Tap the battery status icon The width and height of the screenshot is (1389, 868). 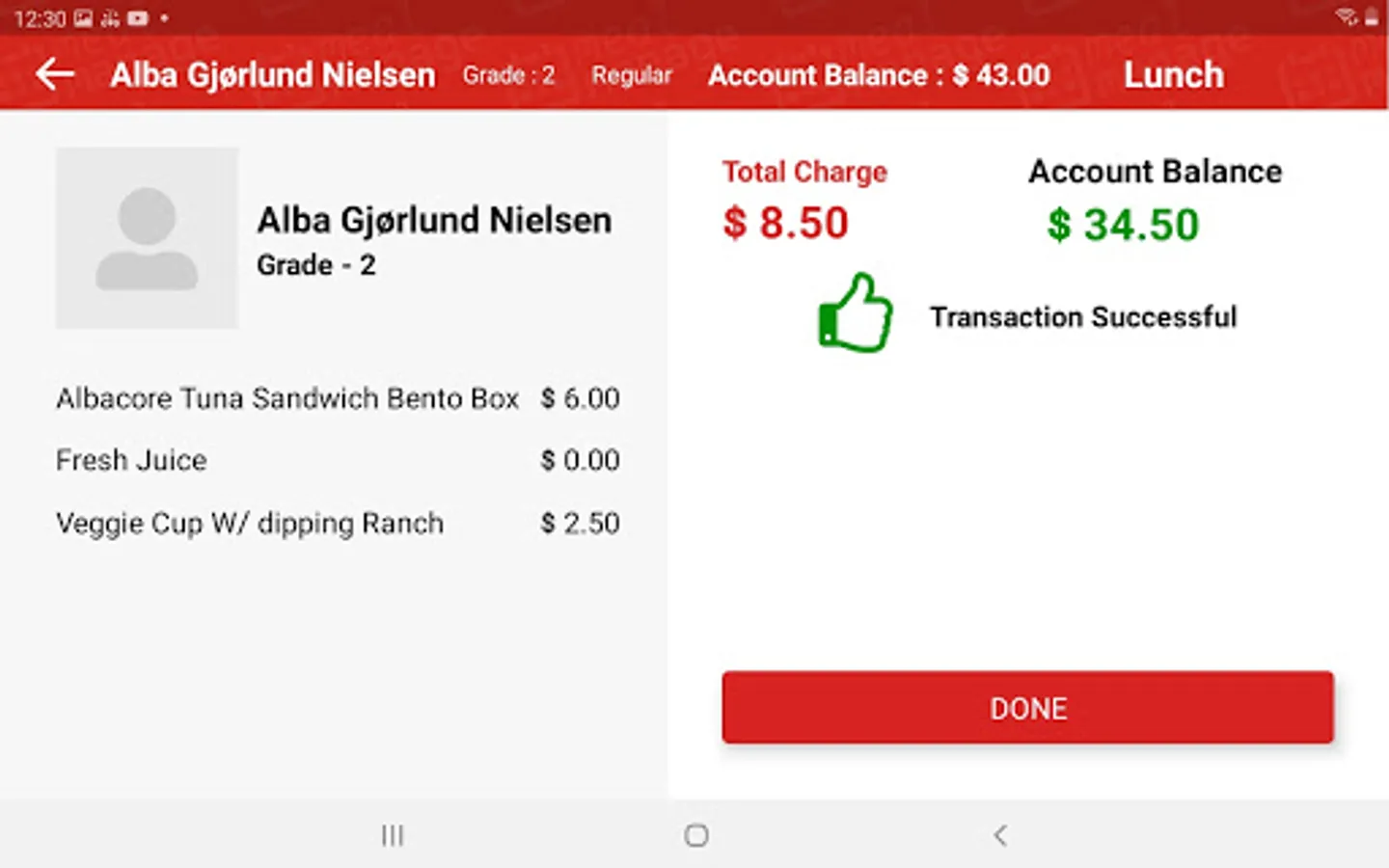click(1371, 17)
